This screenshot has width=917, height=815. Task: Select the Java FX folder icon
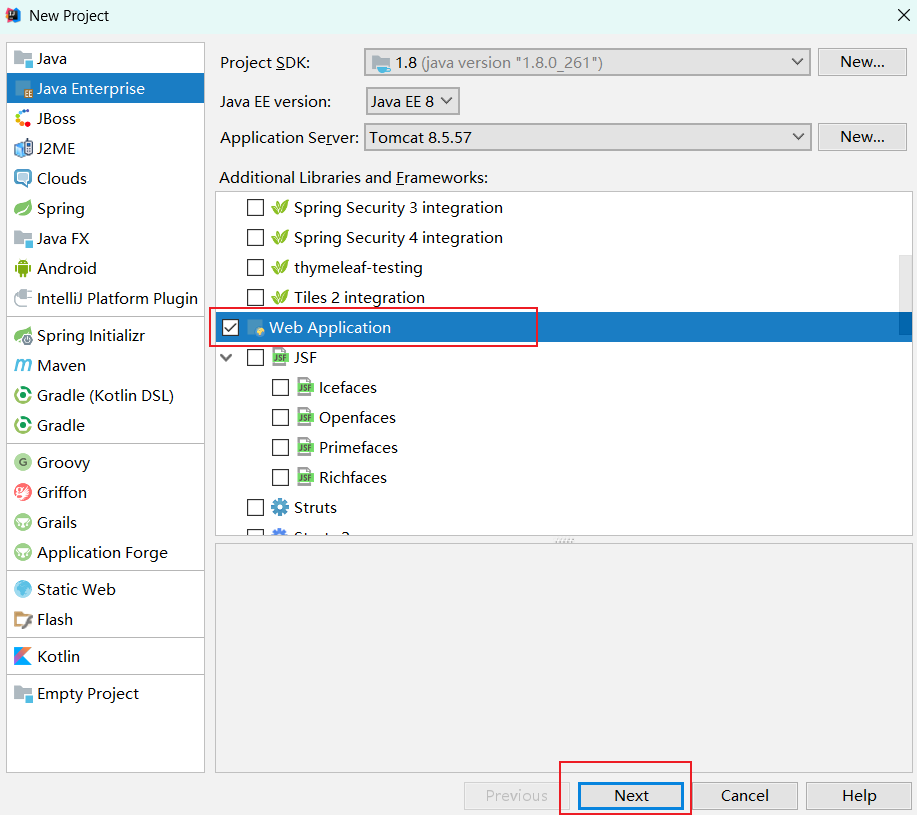[x=23, y=239]
